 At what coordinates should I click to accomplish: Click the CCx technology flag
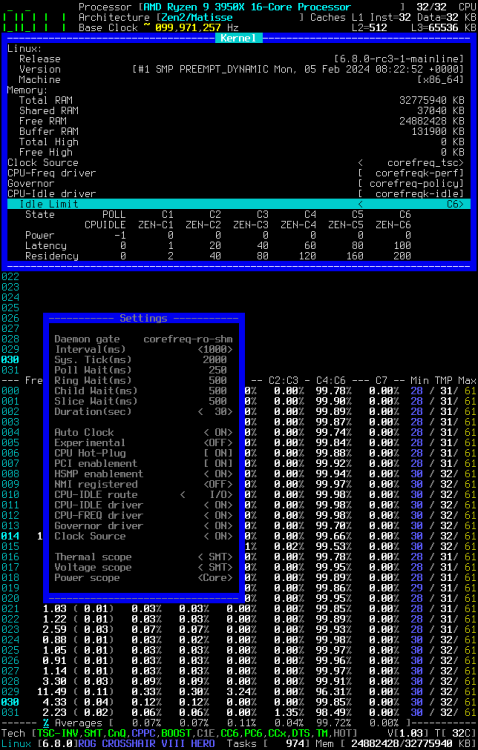(x=278, y=733)
